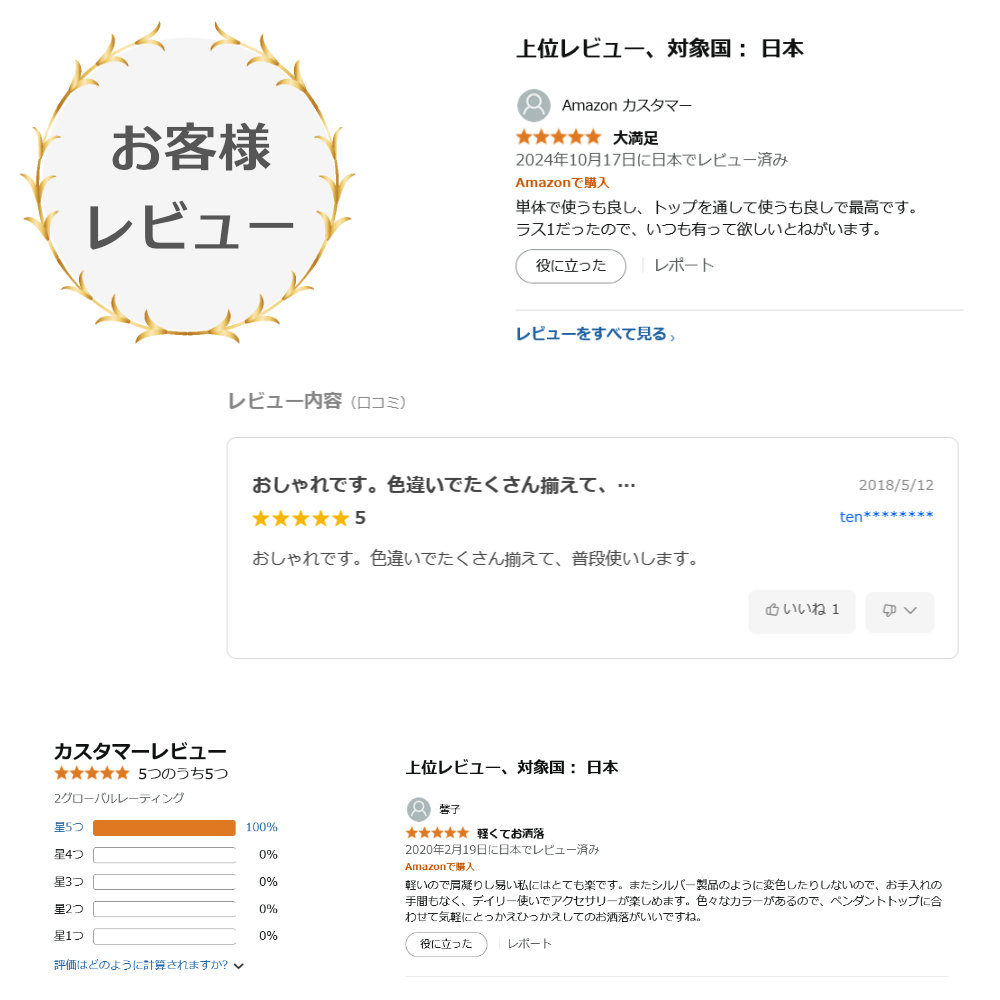Image resolution: width=1000 pixels, height=1000 pixels.
Task: Click the stars next to 軽くてお洒落
Action: [x=437, y=833]
